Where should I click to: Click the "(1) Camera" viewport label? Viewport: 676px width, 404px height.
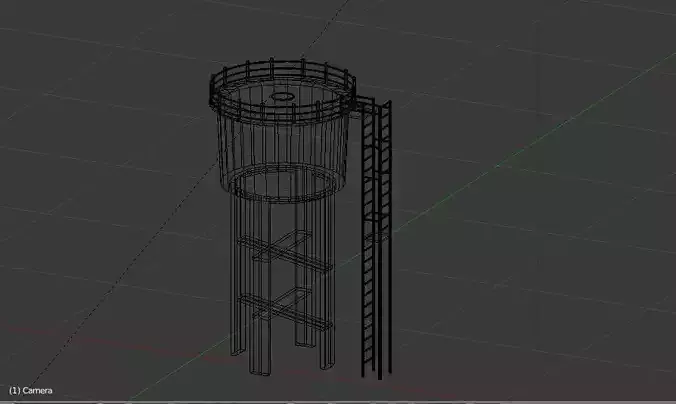tap(31, 391)
